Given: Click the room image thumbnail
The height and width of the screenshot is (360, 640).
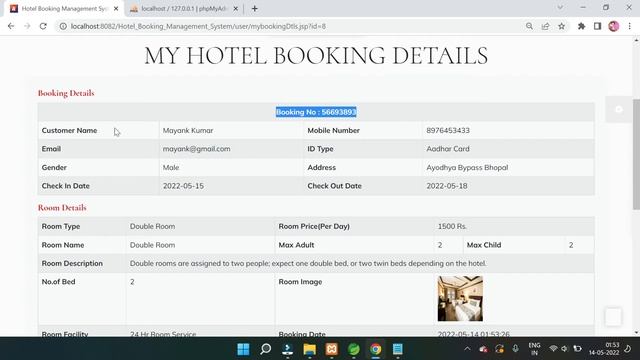Looking at the screenshot, I should (x=460, y=298).
